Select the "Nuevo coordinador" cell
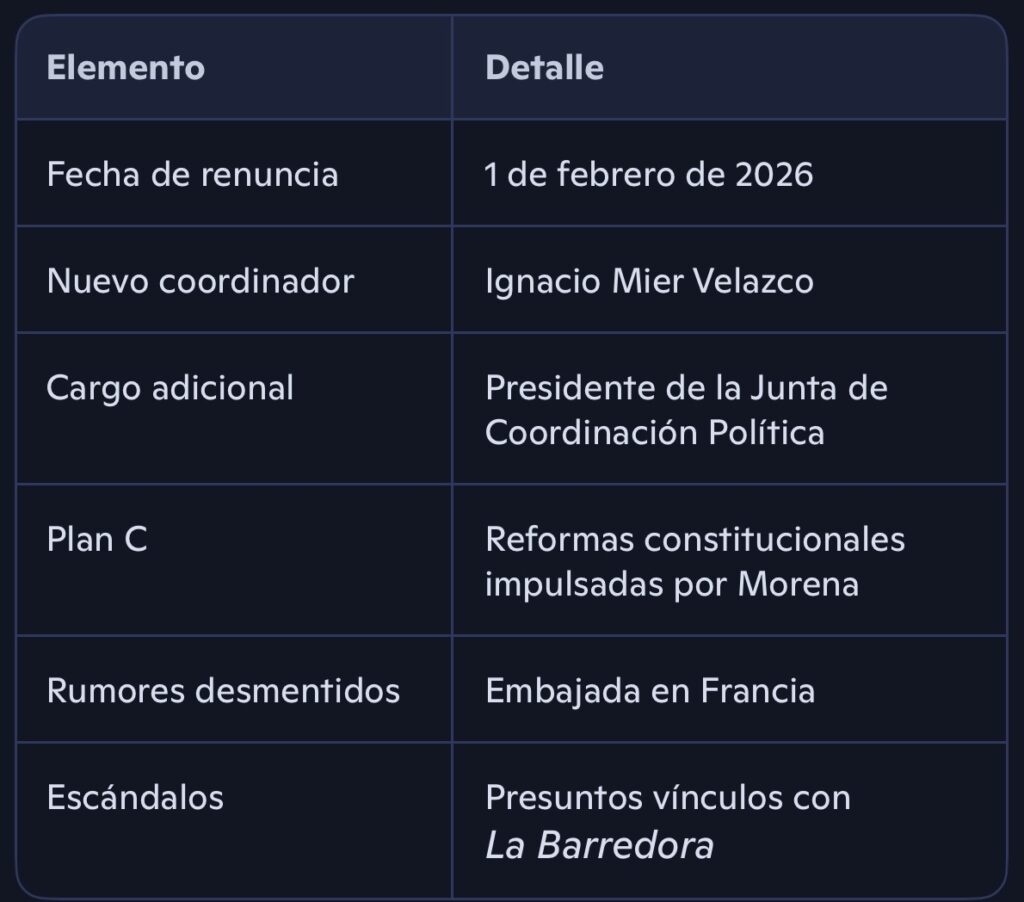Viewport: 1024px width, 902px height. coord(200,281)
